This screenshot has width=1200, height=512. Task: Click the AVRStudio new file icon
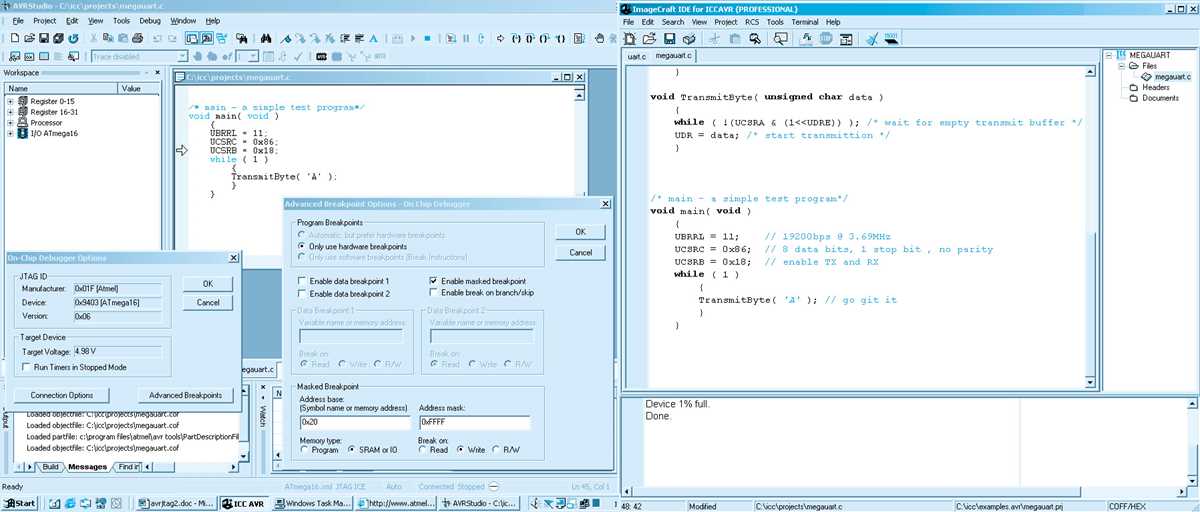(x=15, y=38)
